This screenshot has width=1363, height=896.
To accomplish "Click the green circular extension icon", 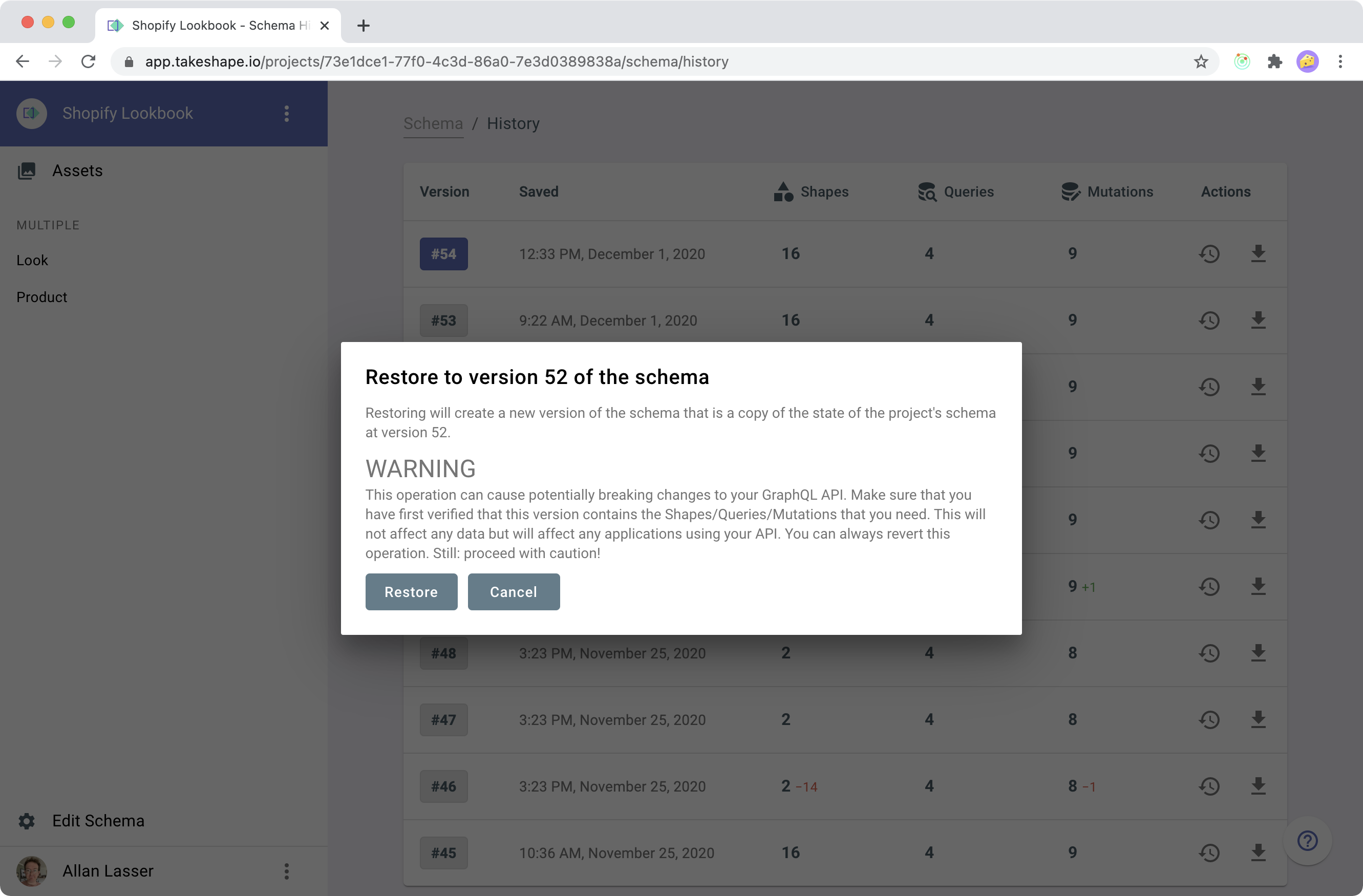I will click(1242, 61).
